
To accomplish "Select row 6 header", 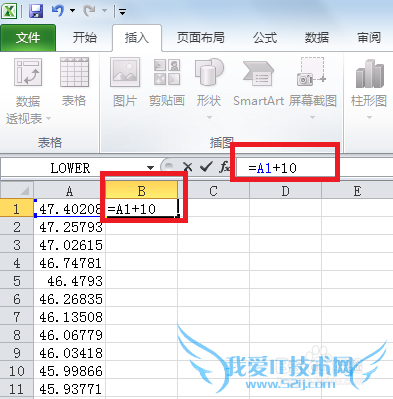I will [x=17, y=299].
